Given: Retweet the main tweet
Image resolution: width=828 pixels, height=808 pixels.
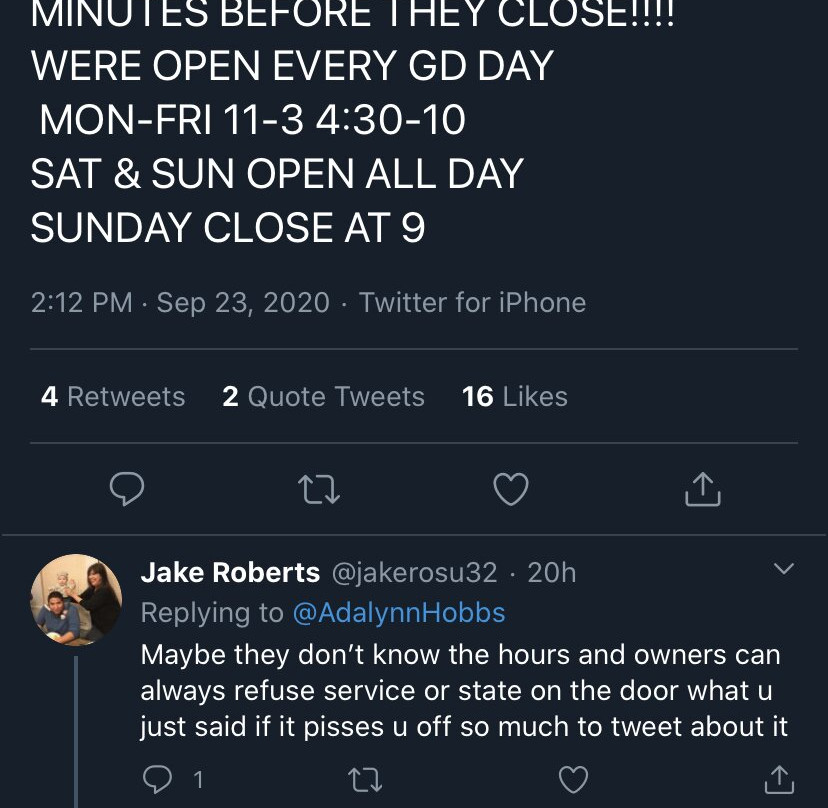Looking at the screenshot, I should 319,489.
